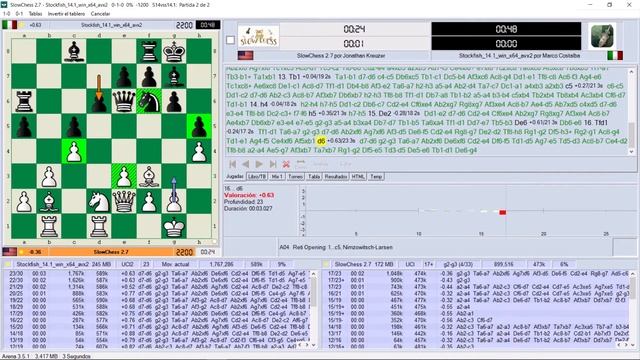Click the white pawn on c4

74,151
